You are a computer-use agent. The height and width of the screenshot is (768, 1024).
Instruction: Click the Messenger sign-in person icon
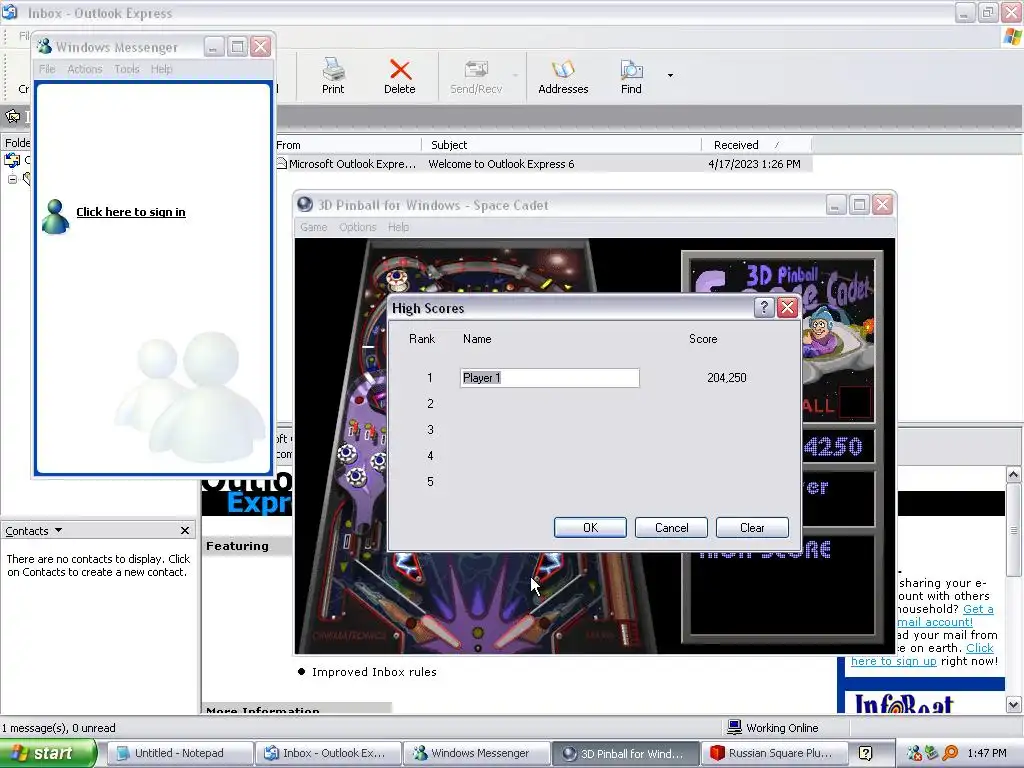(55, 216)
